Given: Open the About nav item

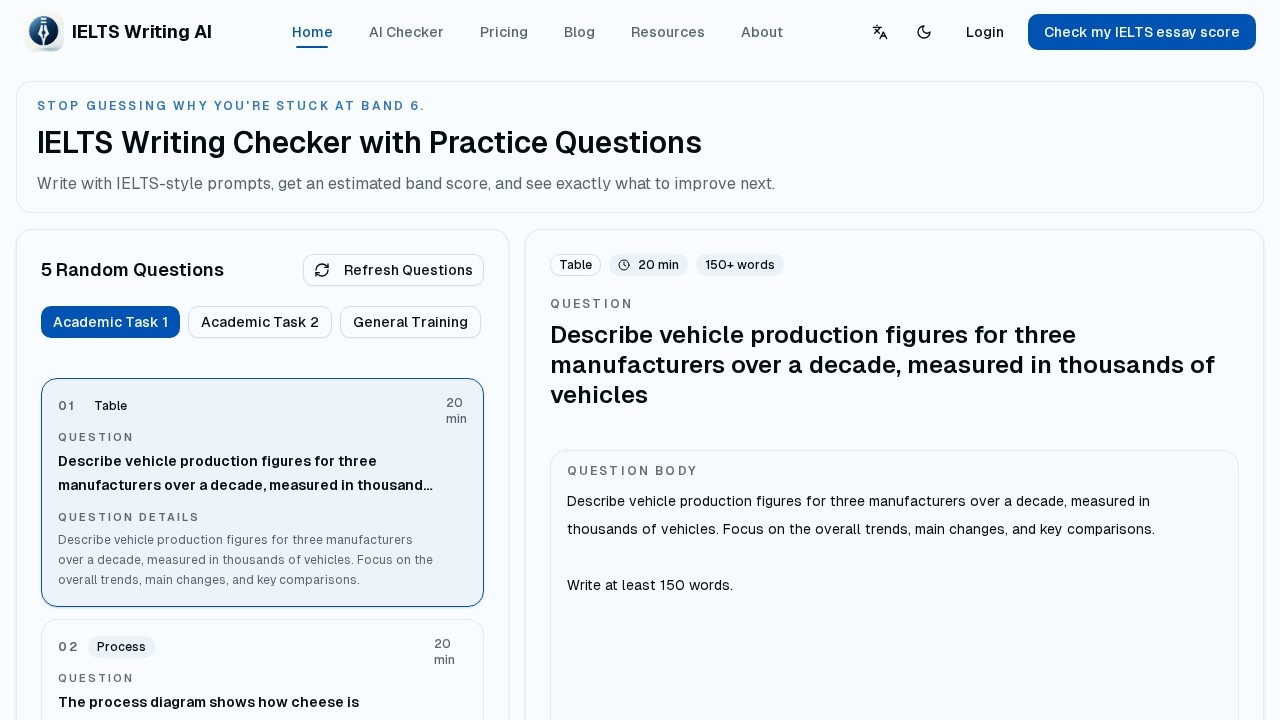Looking at the screenshot, I should 762,32.
